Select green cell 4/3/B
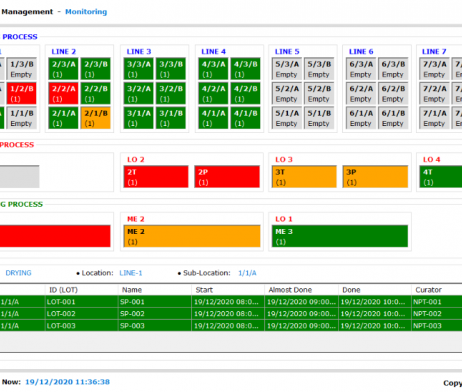The image size is (462, 392). tap(245, 69)
